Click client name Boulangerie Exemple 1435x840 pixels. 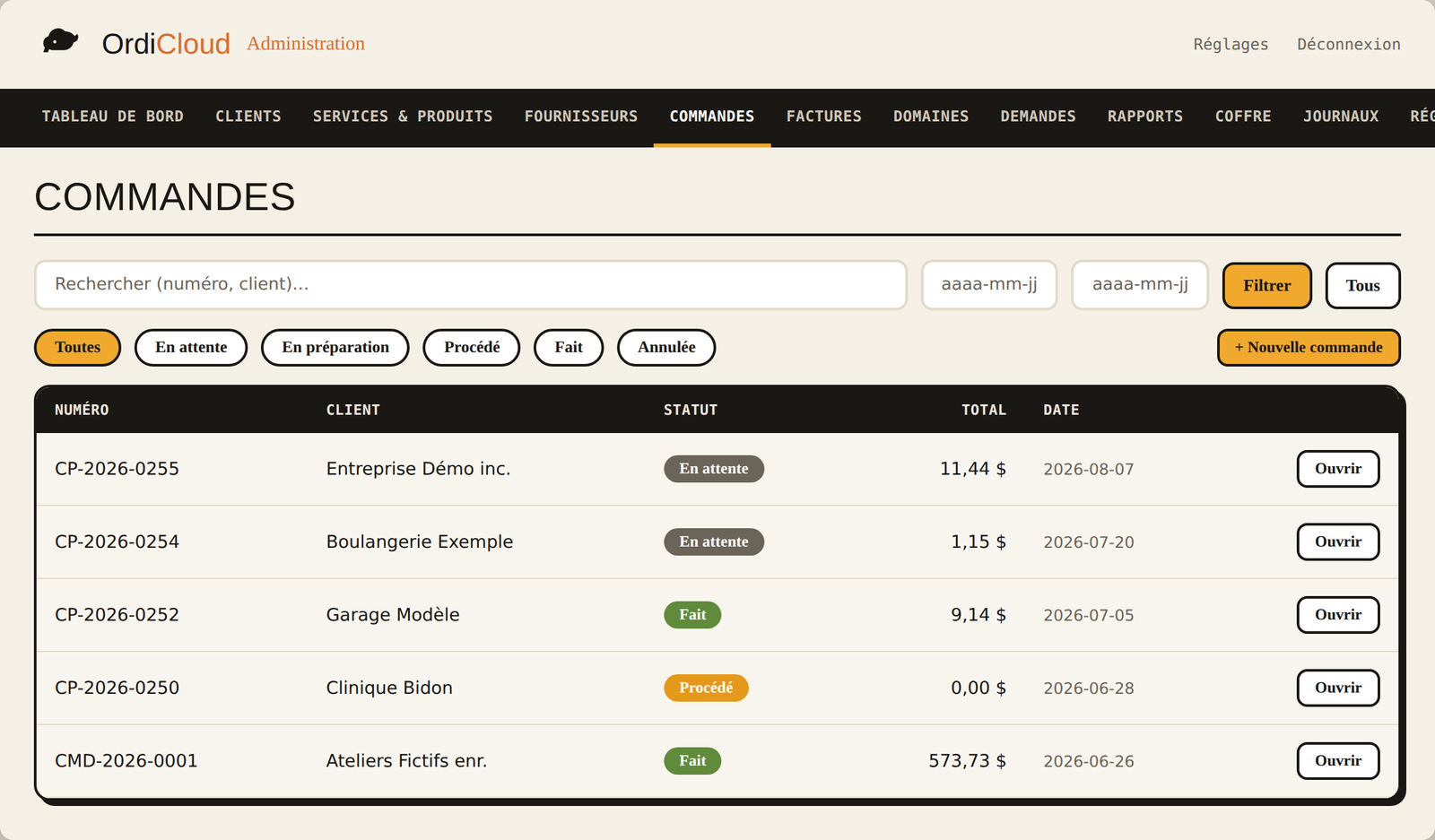tap(420, 541)
